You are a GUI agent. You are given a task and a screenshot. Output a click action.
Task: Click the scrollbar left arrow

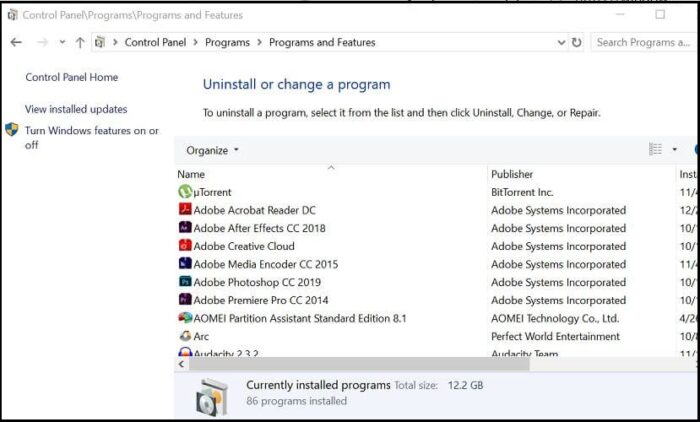[181, 364]
